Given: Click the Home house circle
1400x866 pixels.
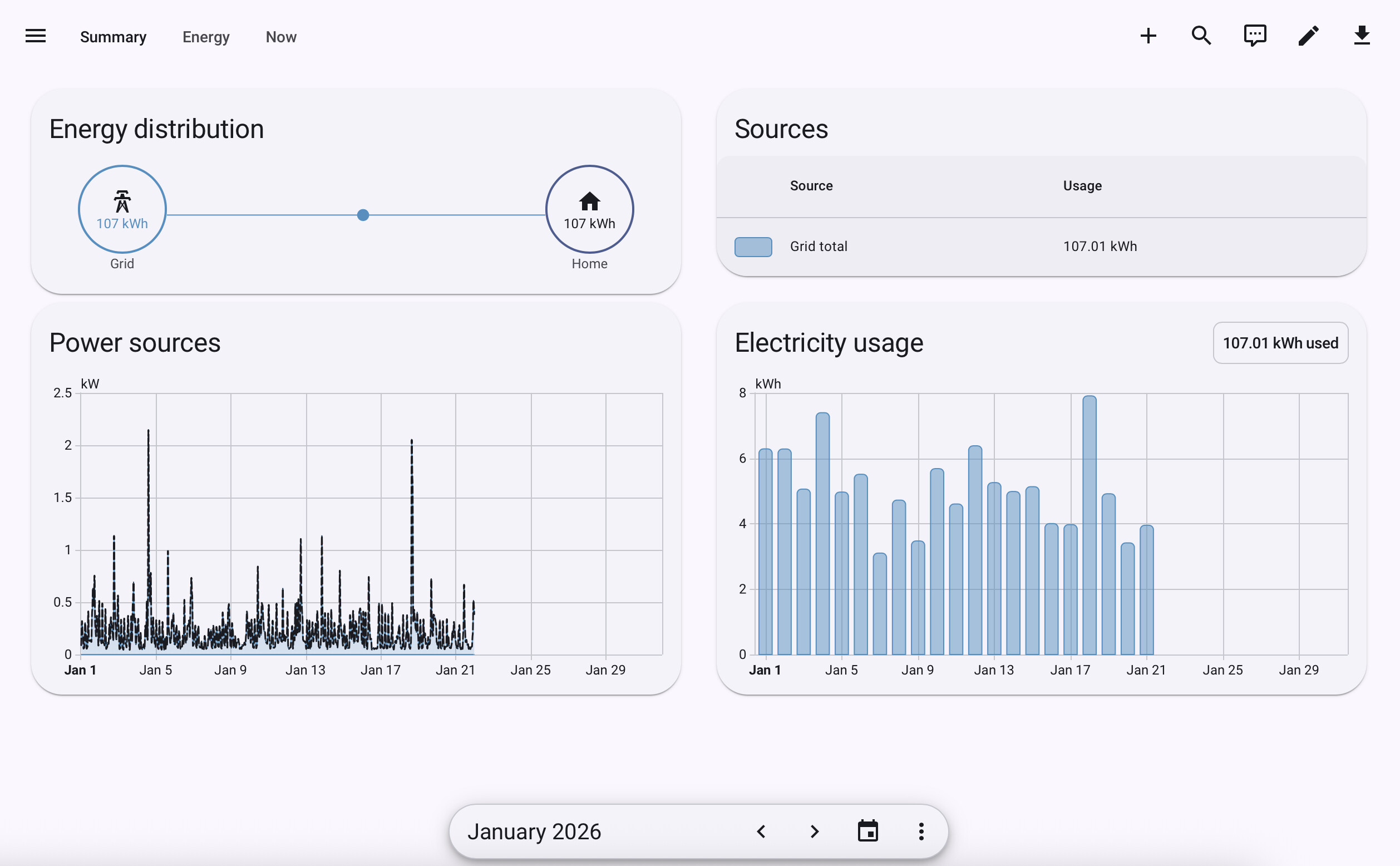Looking at the screenshot, I should pyautogui.click(x=589, y=210).
